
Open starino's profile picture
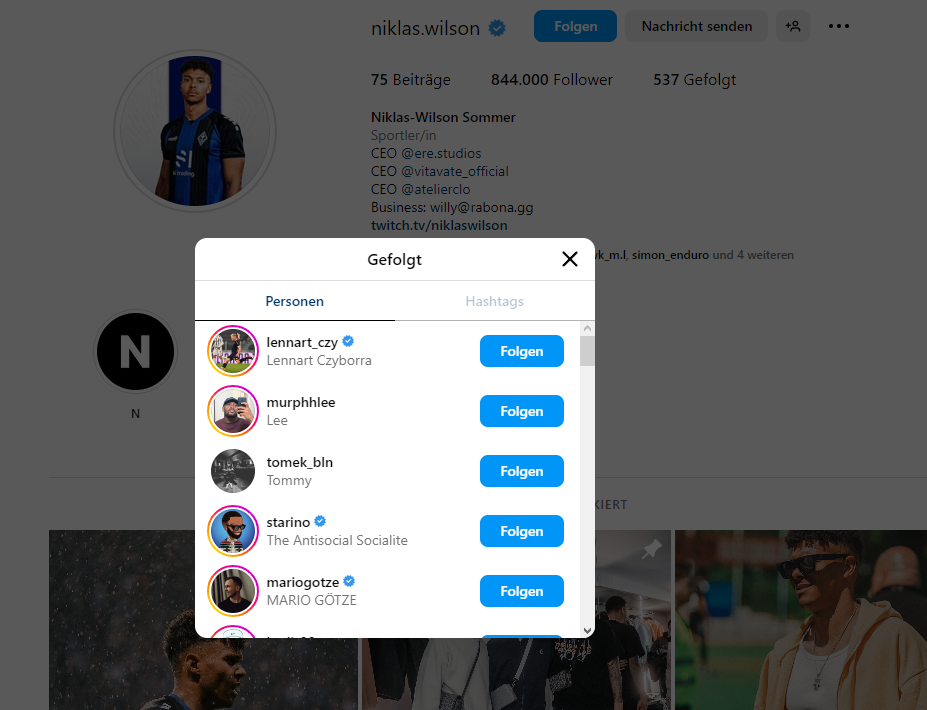tap(233, 531)
